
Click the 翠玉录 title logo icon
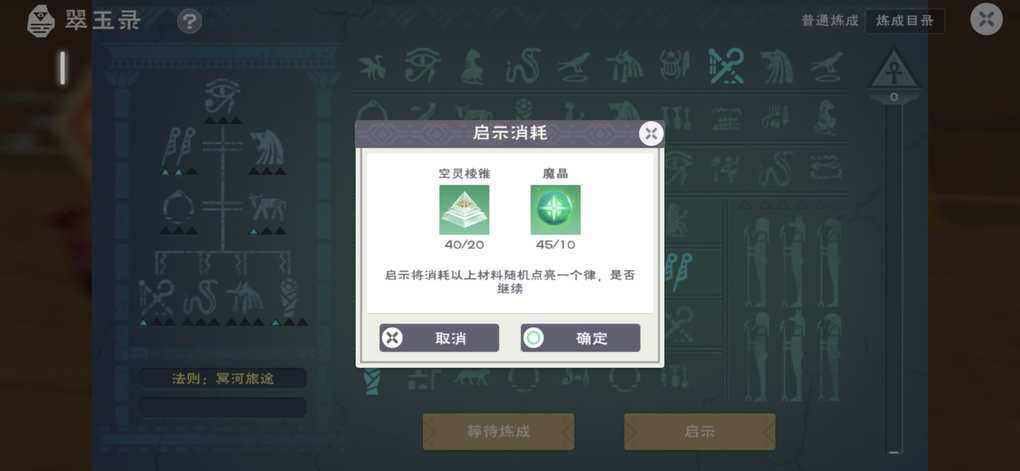point(42,21)
